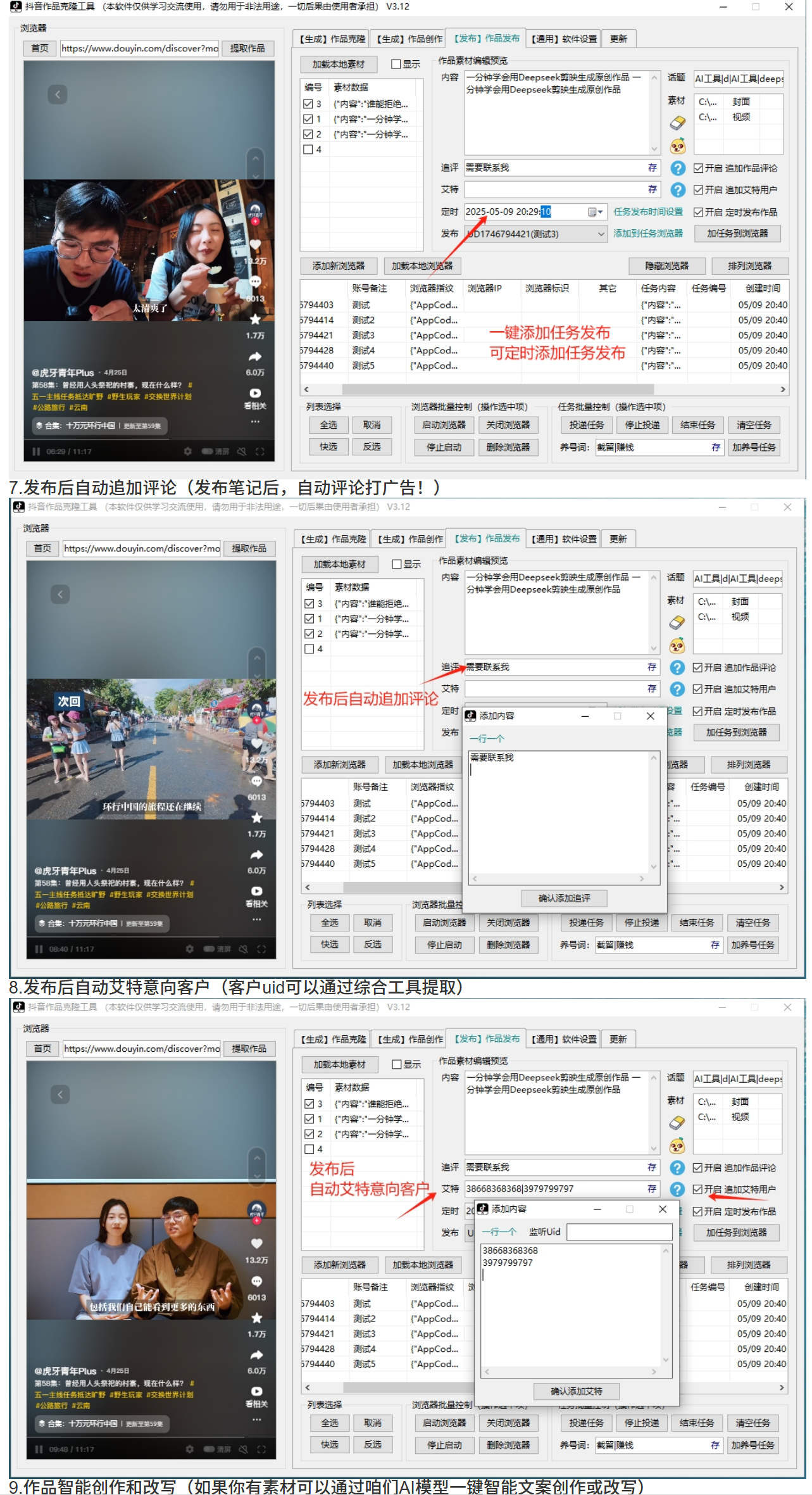The height and width of the screenshot is (1495, 812).
Task: Click up arrow of 艾特 dialog scrollbar, bottom window
Action: pyautogui.click(x=666, y=1251)
